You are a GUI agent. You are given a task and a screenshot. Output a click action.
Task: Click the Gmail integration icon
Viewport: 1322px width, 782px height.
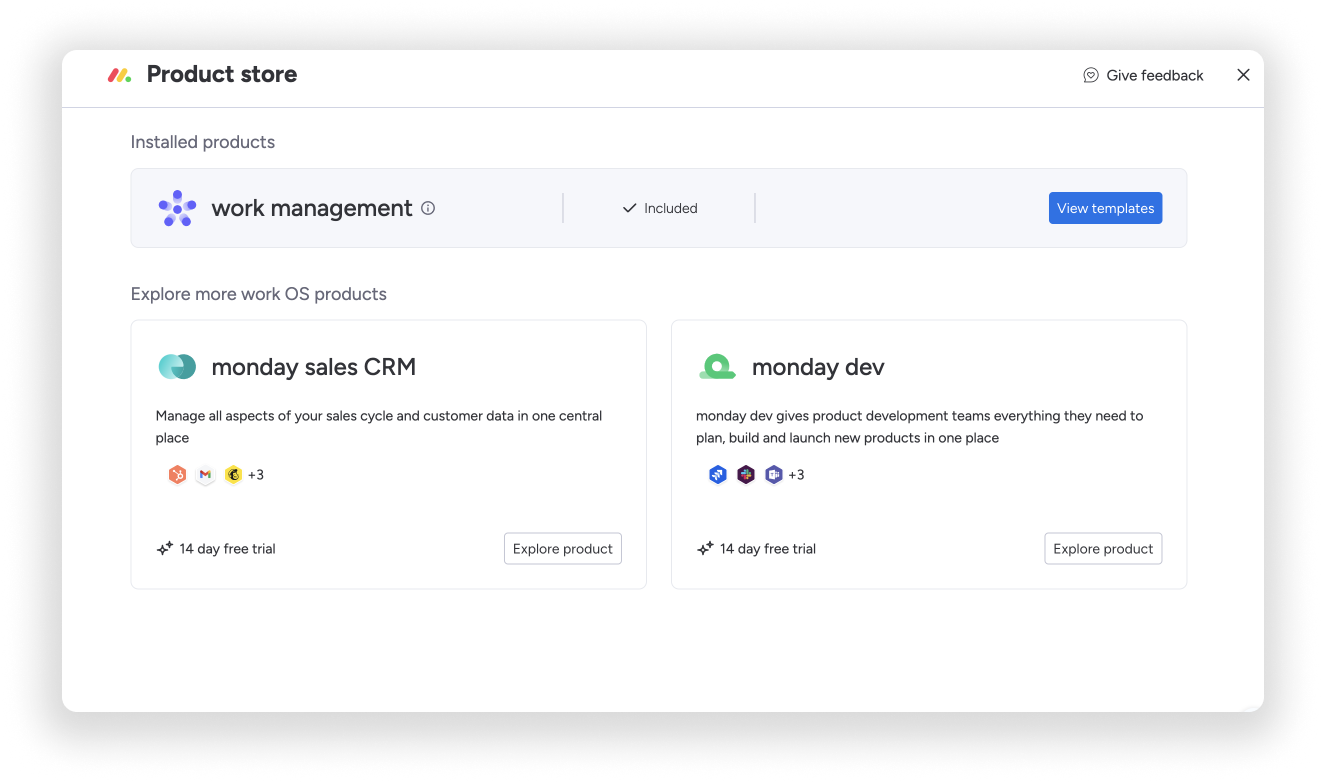point(205,475)
